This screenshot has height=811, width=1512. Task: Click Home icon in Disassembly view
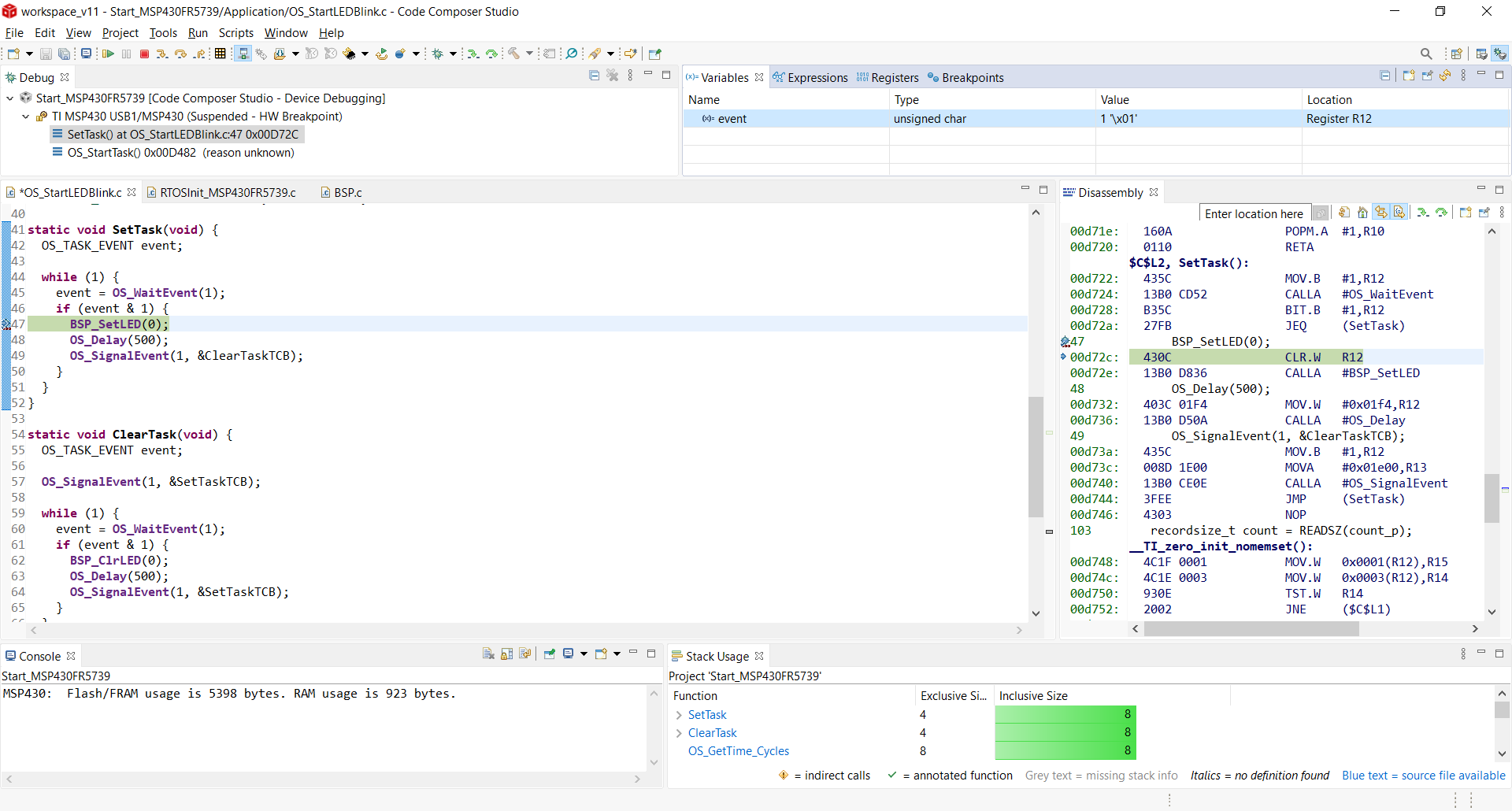pyautogui.click(x=1362, y=213)
